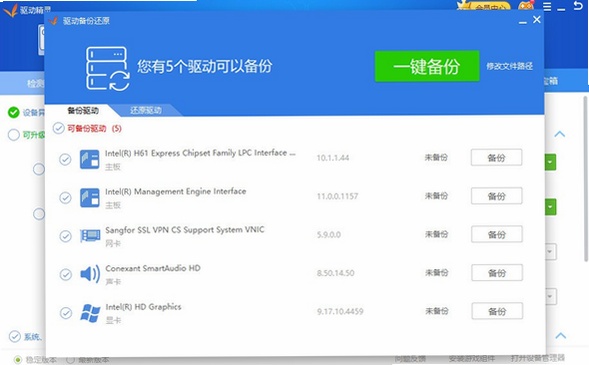The width and height of the screenshot is (589, 365).
Task: Toggle the select-all 可备份驱动 checkbox
Action: pos(58,128)
